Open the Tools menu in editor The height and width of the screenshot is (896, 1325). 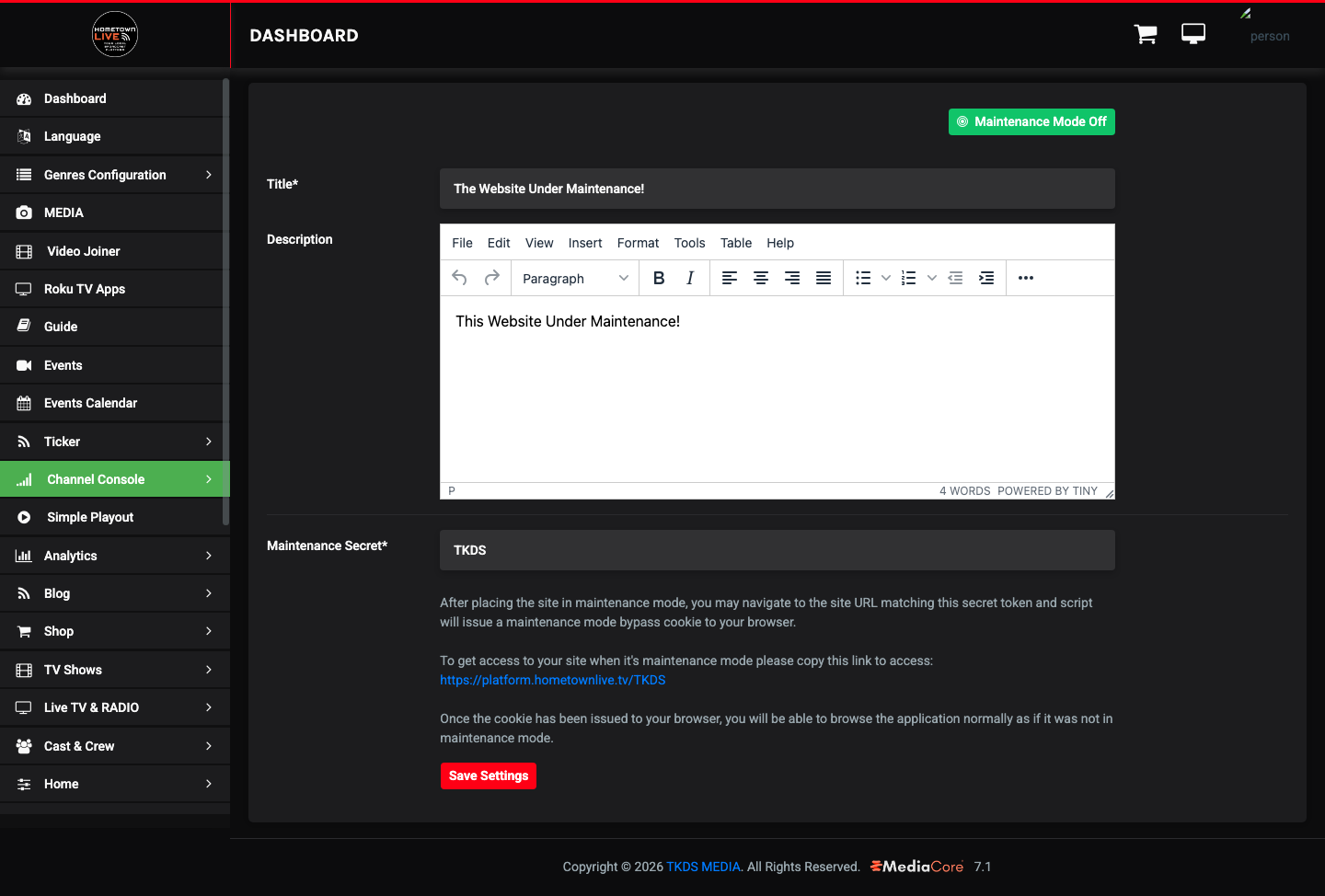pyautogui.click(x=689, y=243)
